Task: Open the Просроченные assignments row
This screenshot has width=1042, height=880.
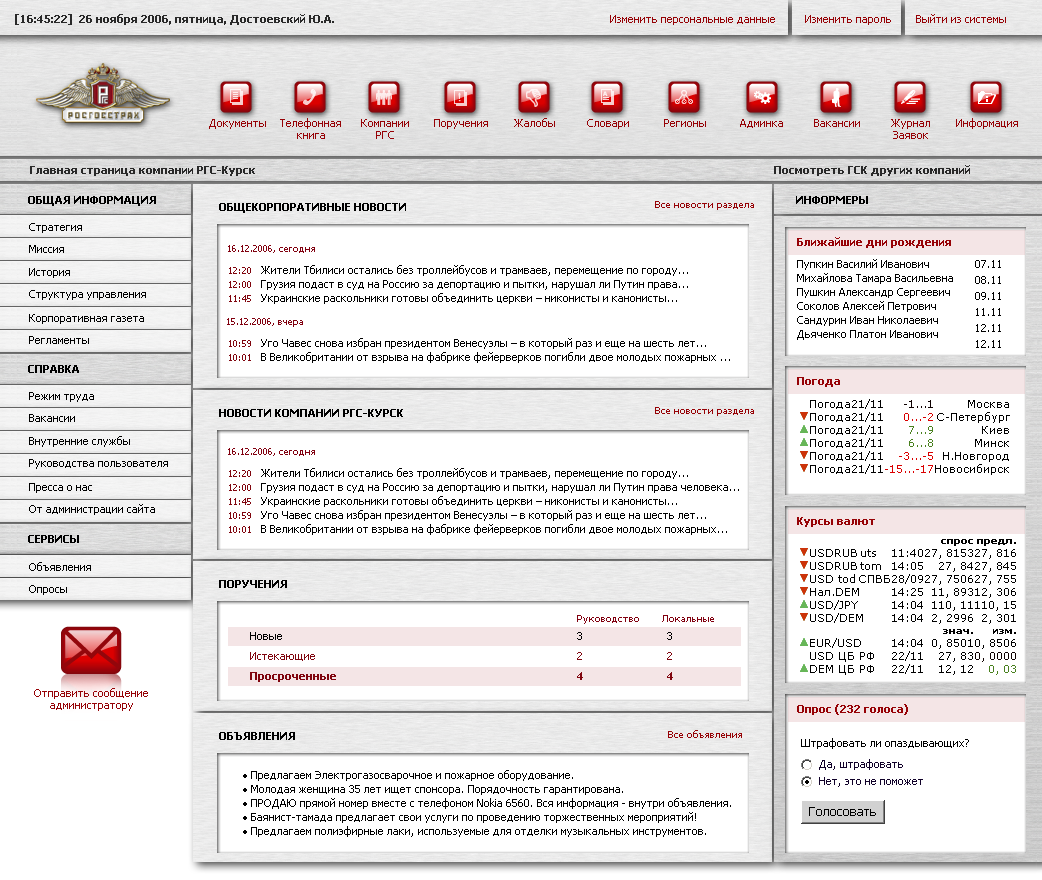Action: [x=292, y=677]
